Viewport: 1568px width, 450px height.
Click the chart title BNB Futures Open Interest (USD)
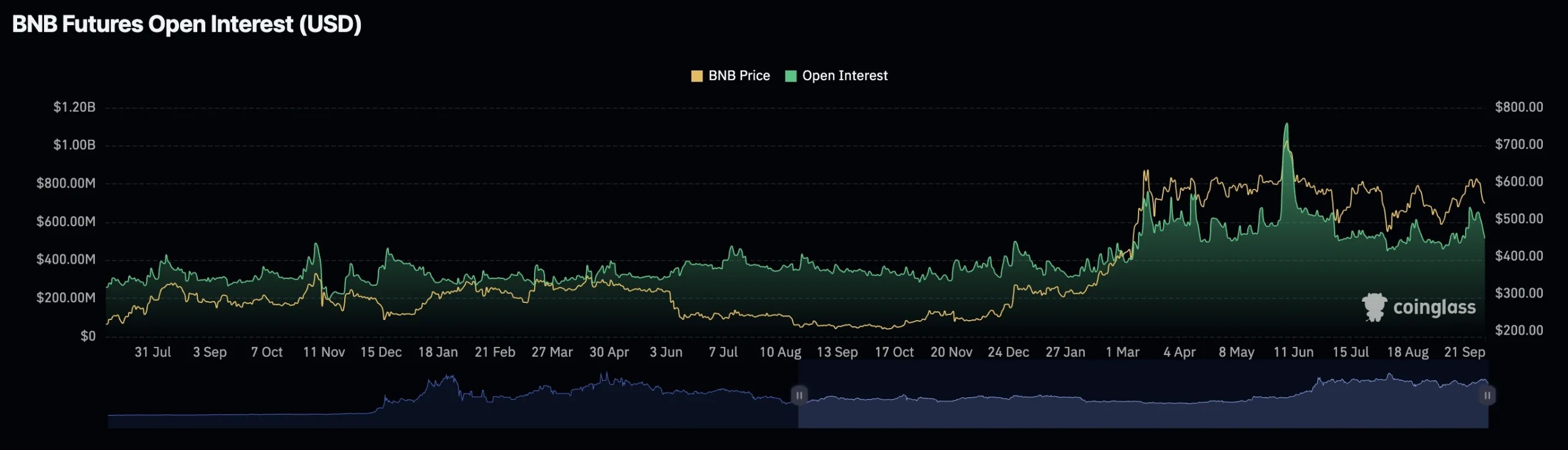pos(187,25)
